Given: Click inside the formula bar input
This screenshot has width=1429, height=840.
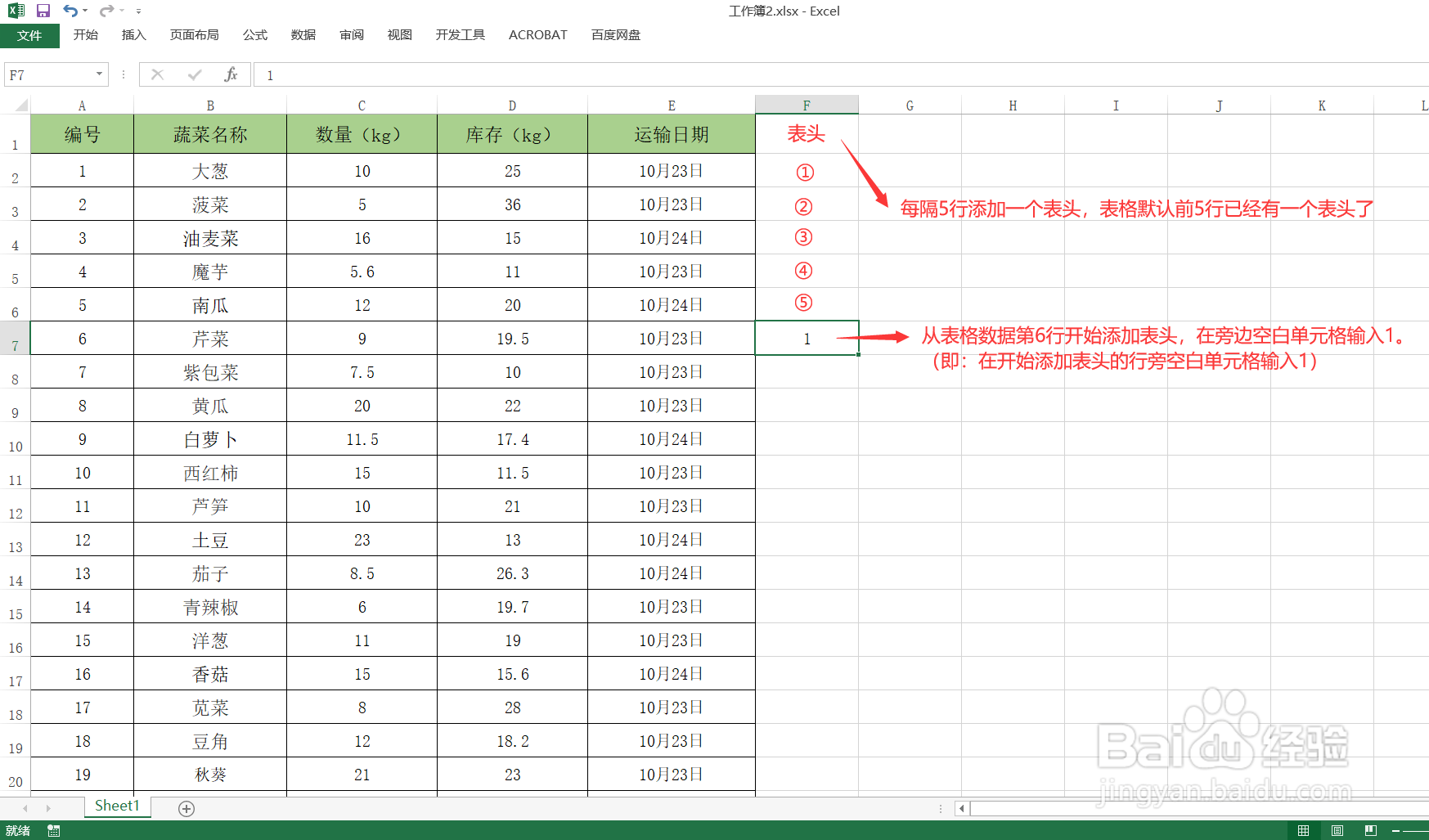Looking at the screenshot, I should click(841, 74).
